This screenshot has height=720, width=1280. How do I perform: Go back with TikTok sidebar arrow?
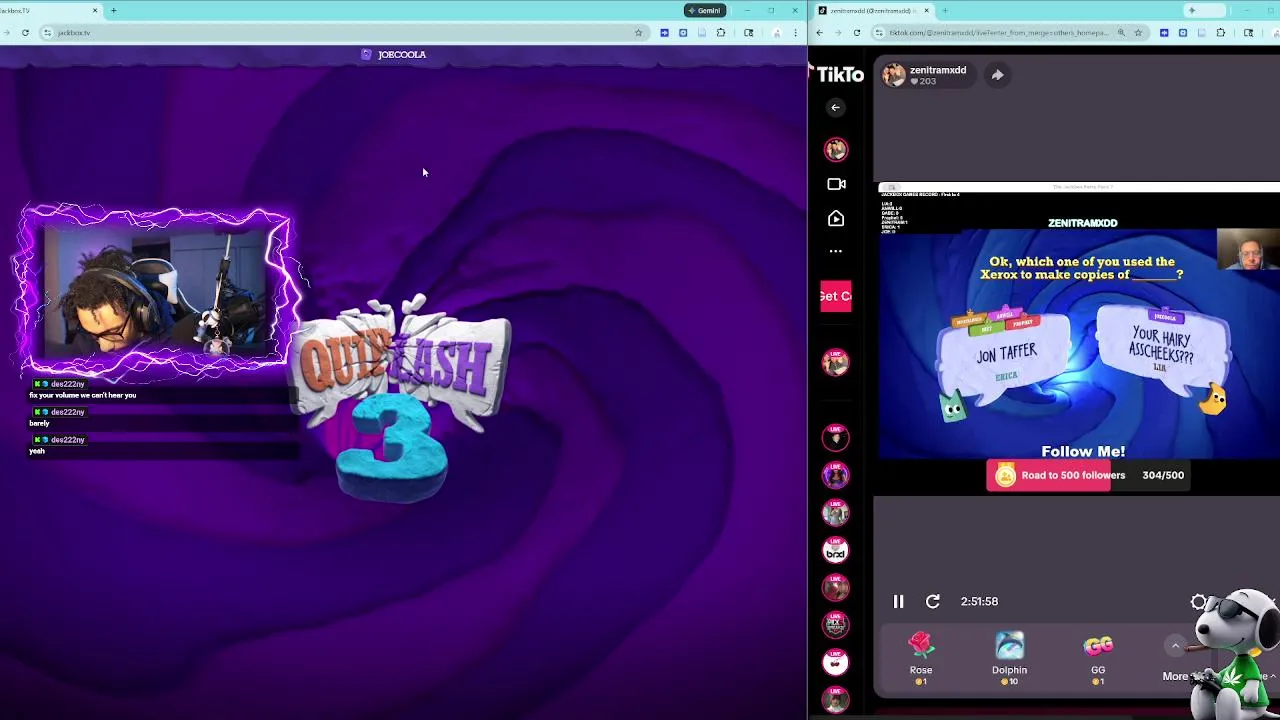tap(835, 107)
